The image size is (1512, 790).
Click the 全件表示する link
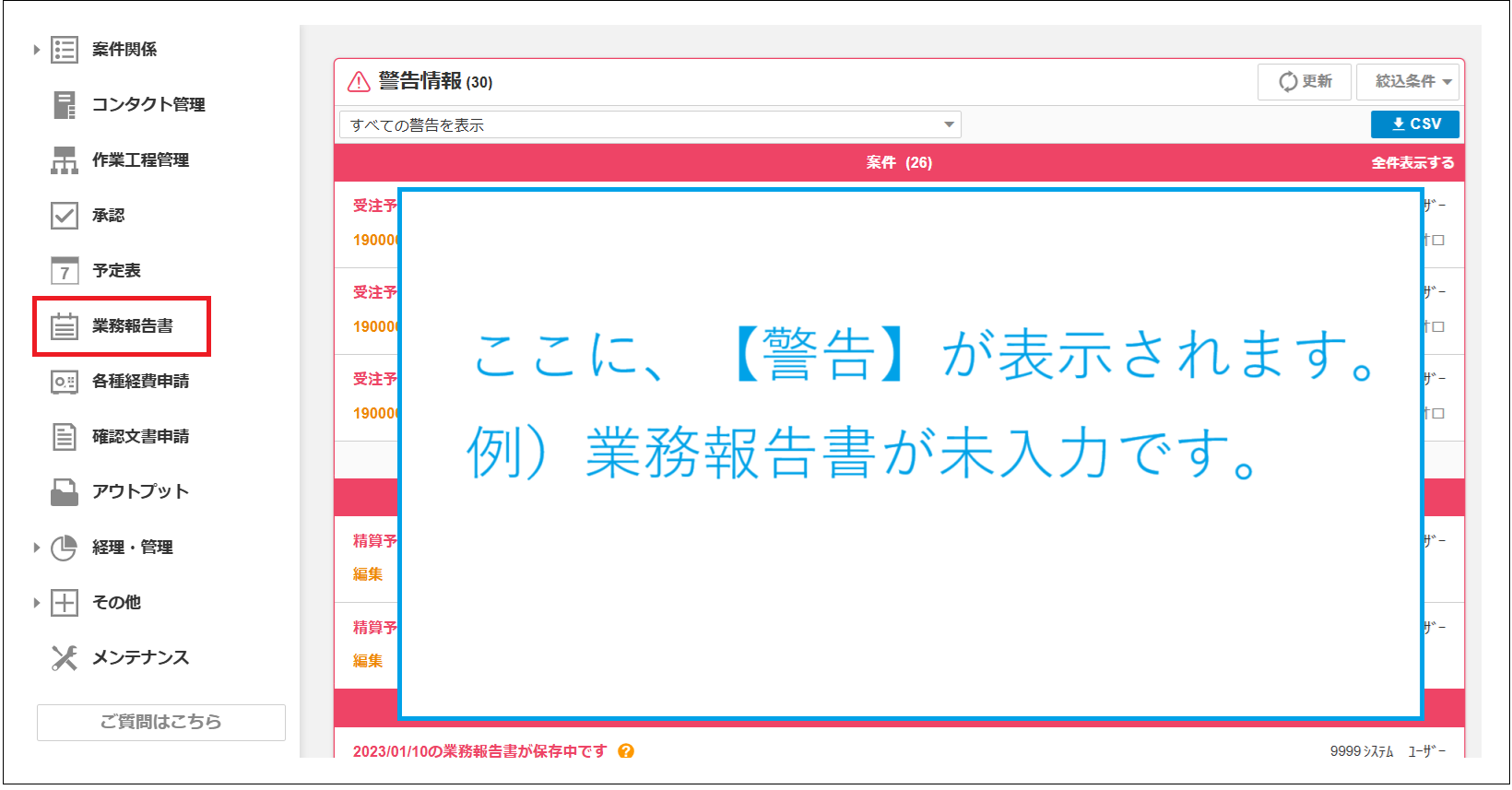click(1412, 163)
